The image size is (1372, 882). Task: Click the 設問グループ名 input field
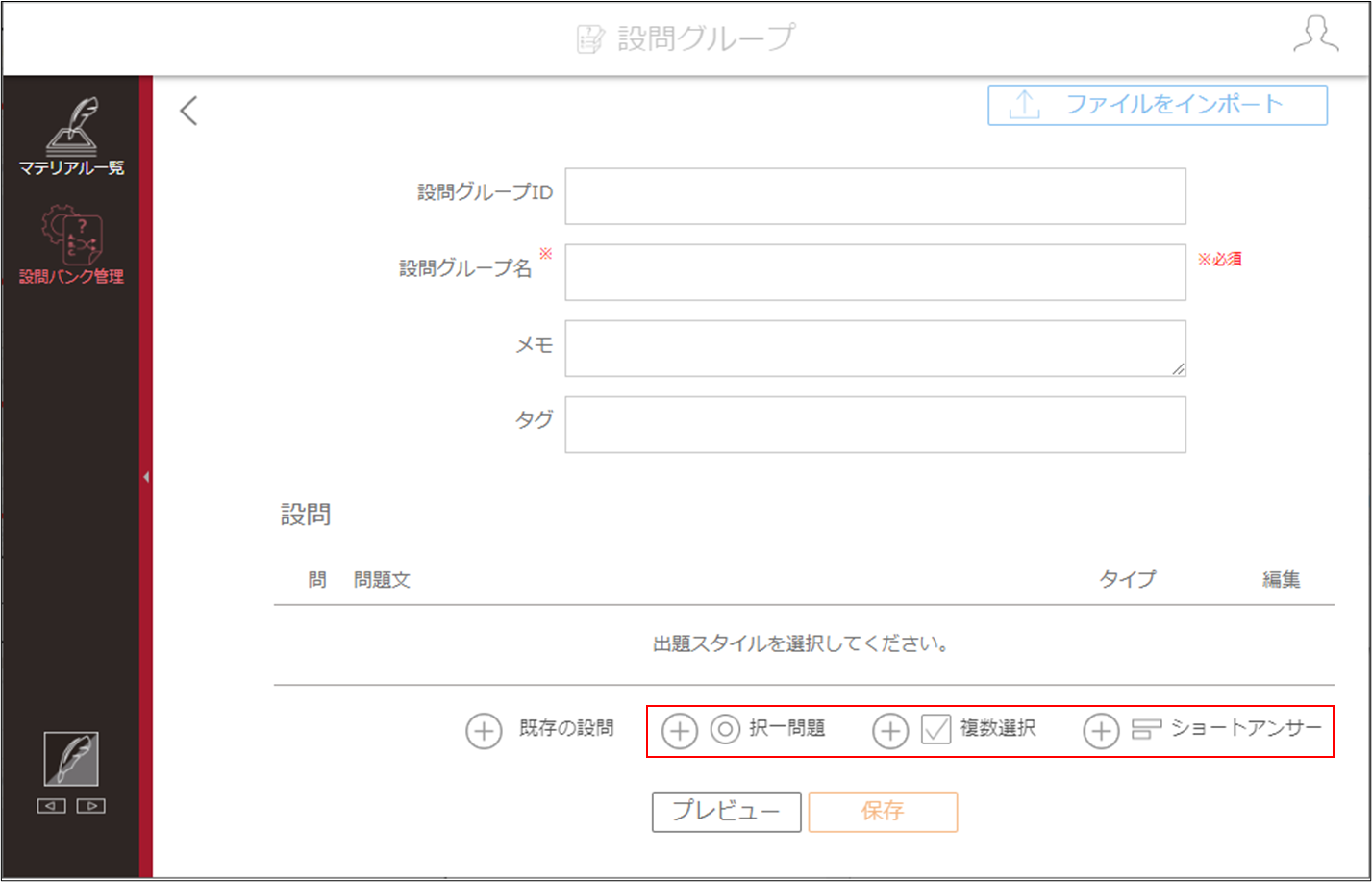coord(875,272)
